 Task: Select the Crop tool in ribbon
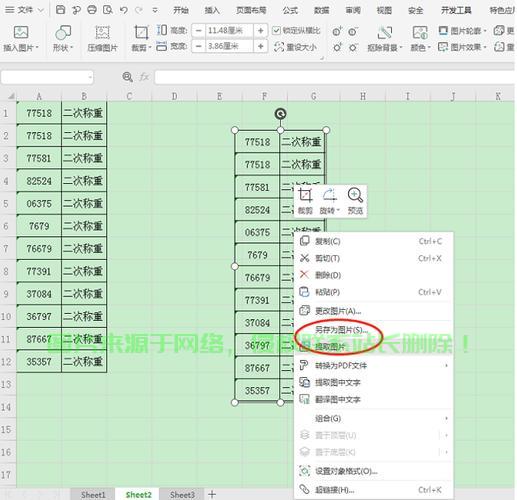(141, 33)
